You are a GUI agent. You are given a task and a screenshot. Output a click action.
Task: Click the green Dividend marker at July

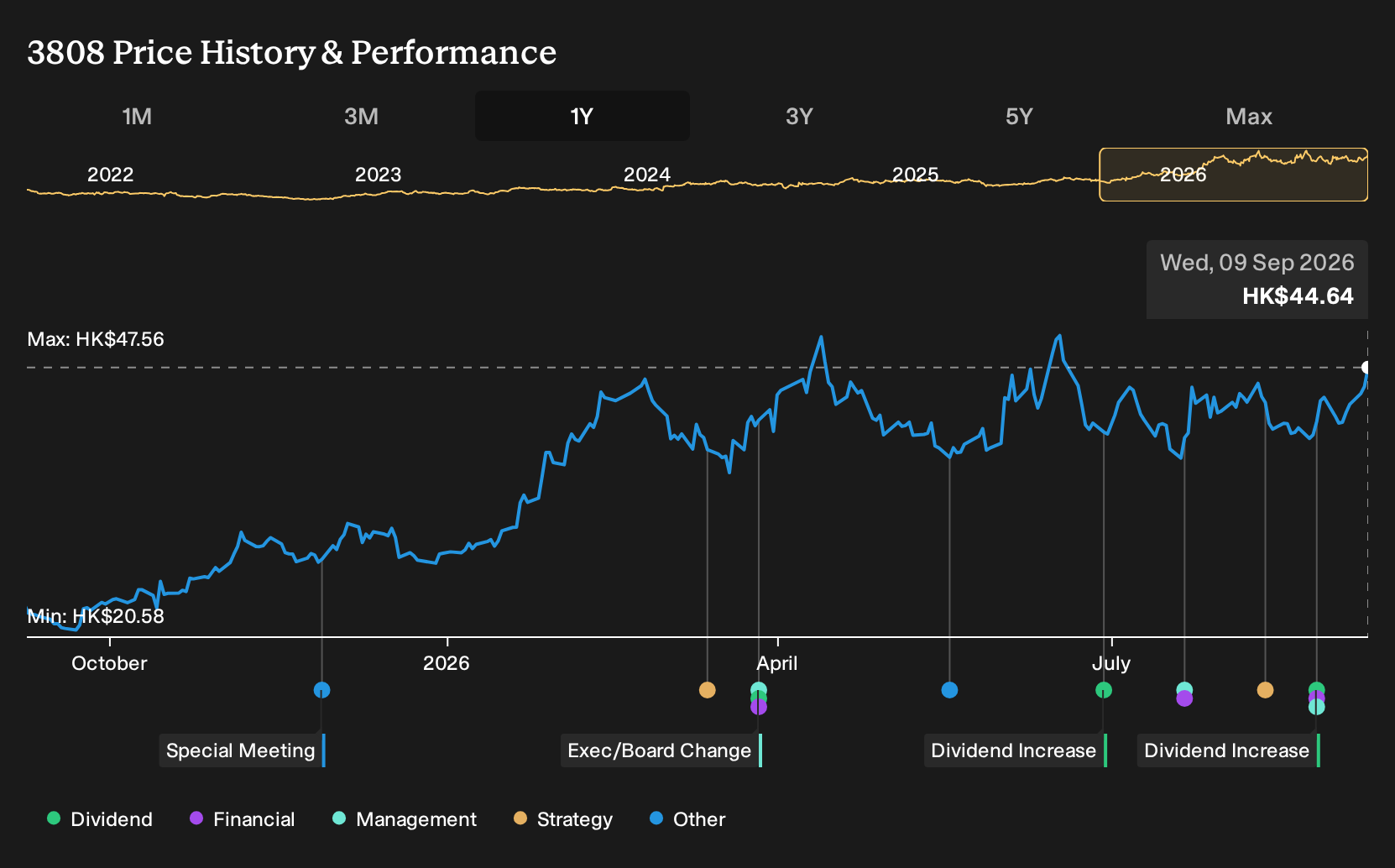point(1104,690)
